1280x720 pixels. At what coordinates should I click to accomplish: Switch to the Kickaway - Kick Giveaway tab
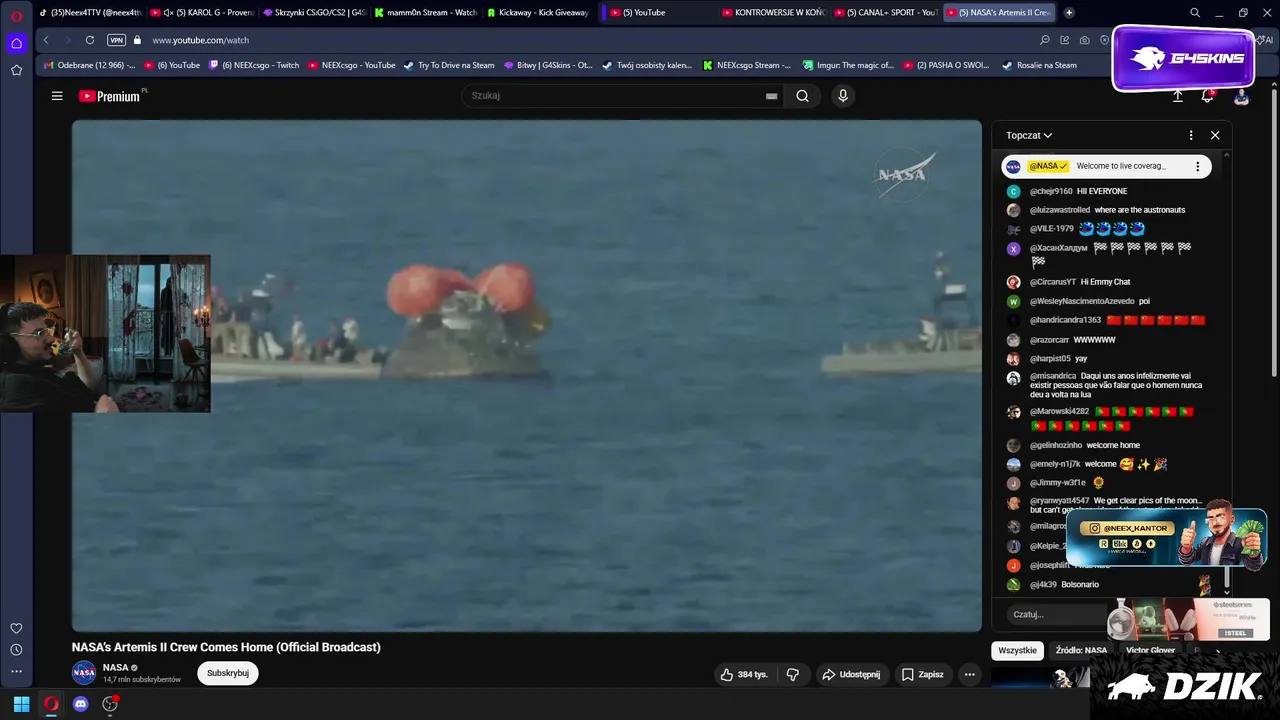click(539, 13)
